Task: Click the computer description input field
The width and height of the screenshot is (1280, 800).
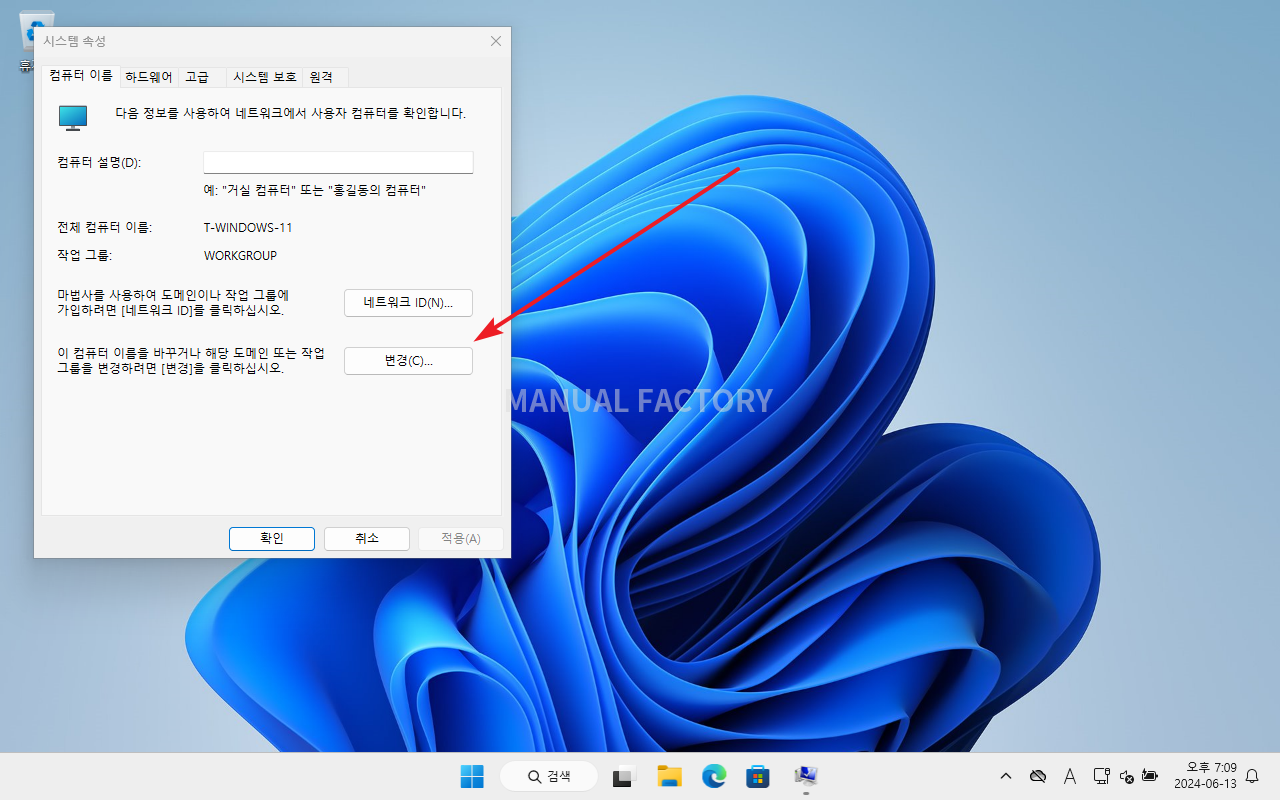Action: click(x=337, y=162)
